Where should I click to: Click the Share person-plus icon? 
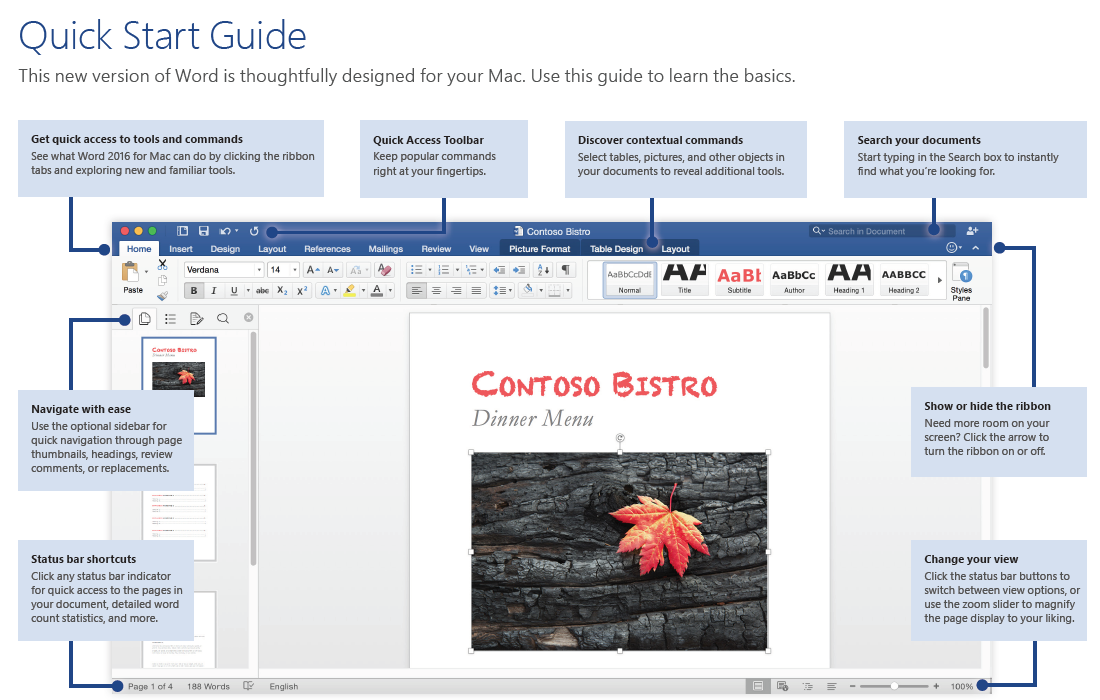[x=972, y=231]
